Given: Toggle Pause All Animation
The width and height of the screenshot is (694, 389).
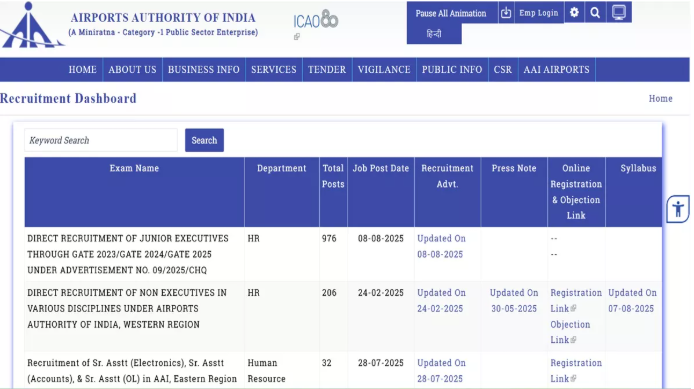Looking at the screenshot, I should (451, 13).
